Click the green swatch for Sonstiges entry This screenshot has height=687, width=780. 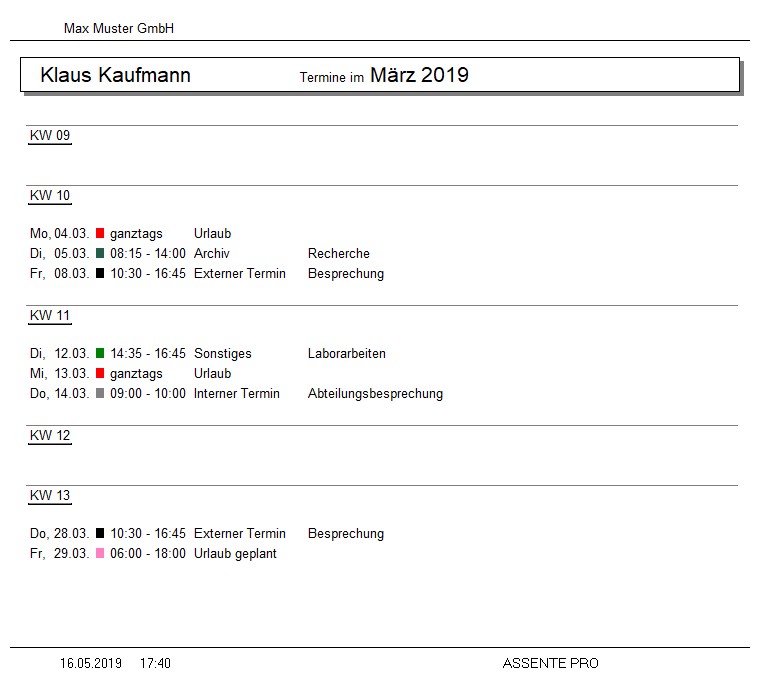pyautogui.click(x=100, y=353)
